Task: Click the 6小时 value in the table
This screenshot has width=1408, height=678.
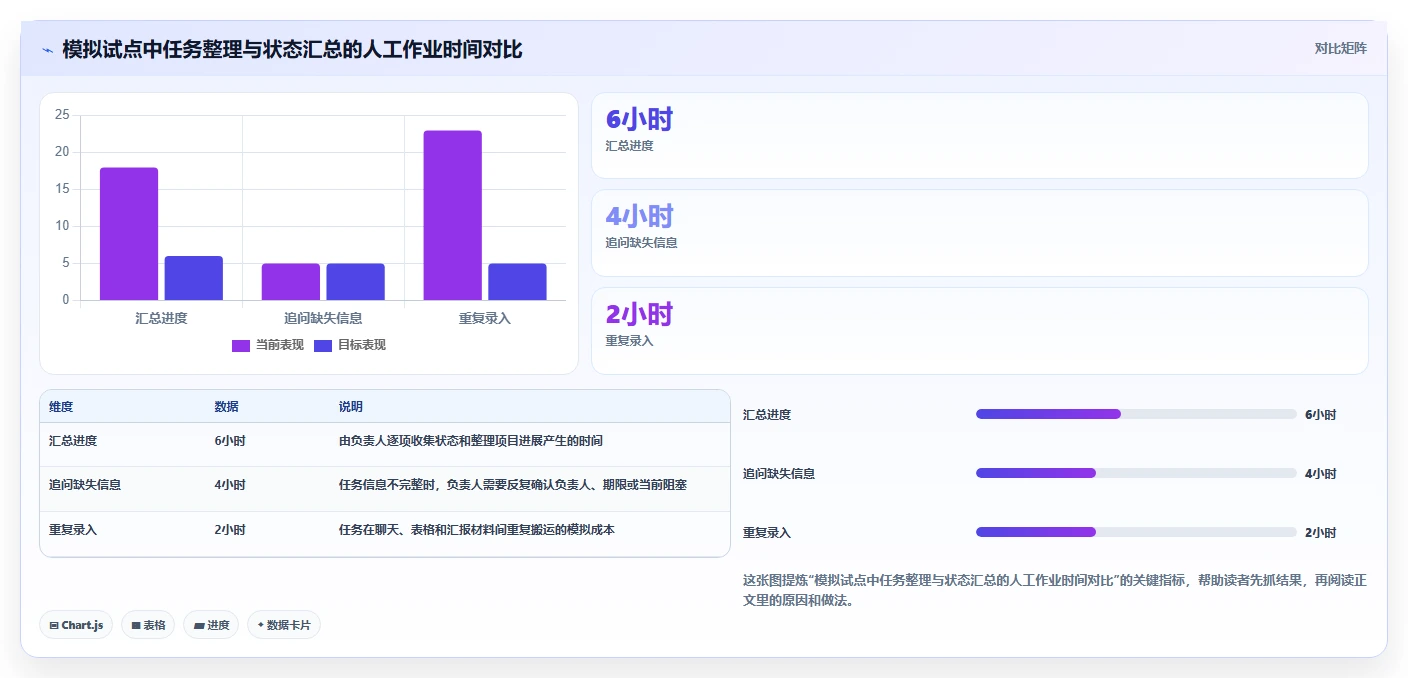Action: (x=230, y=441)
